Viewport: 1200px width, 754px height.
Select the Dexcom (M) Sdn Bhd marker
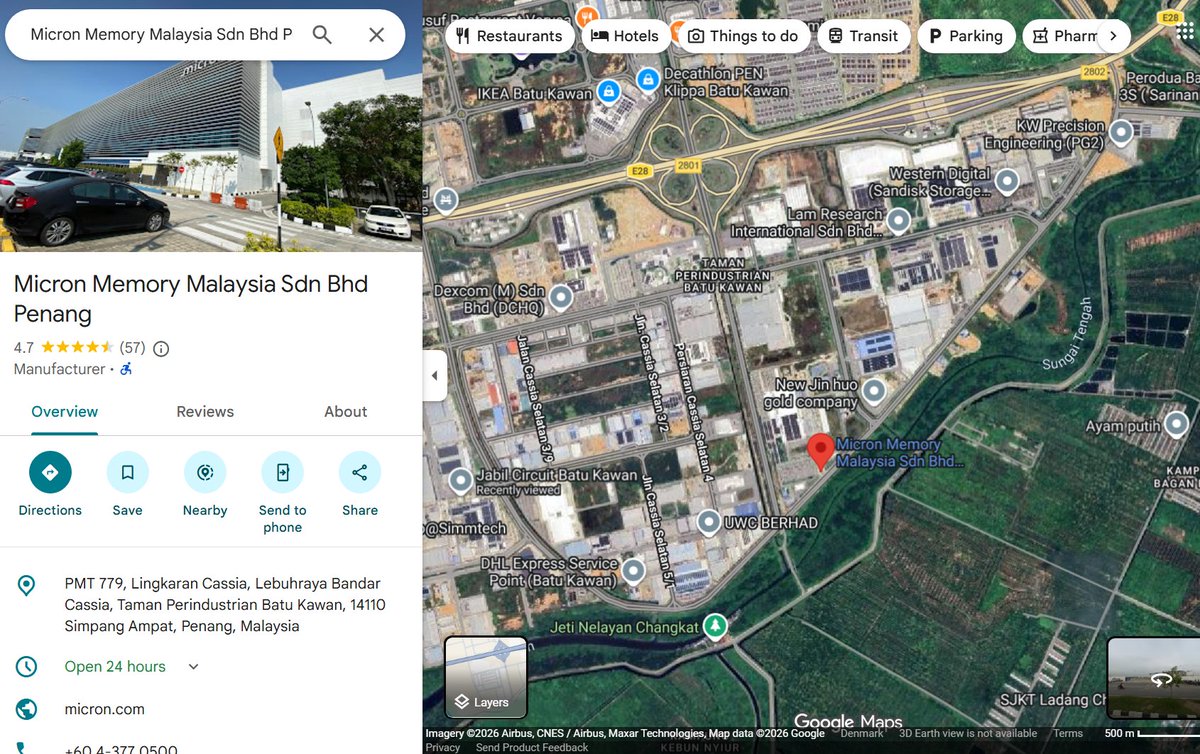[x=561, y=297]
